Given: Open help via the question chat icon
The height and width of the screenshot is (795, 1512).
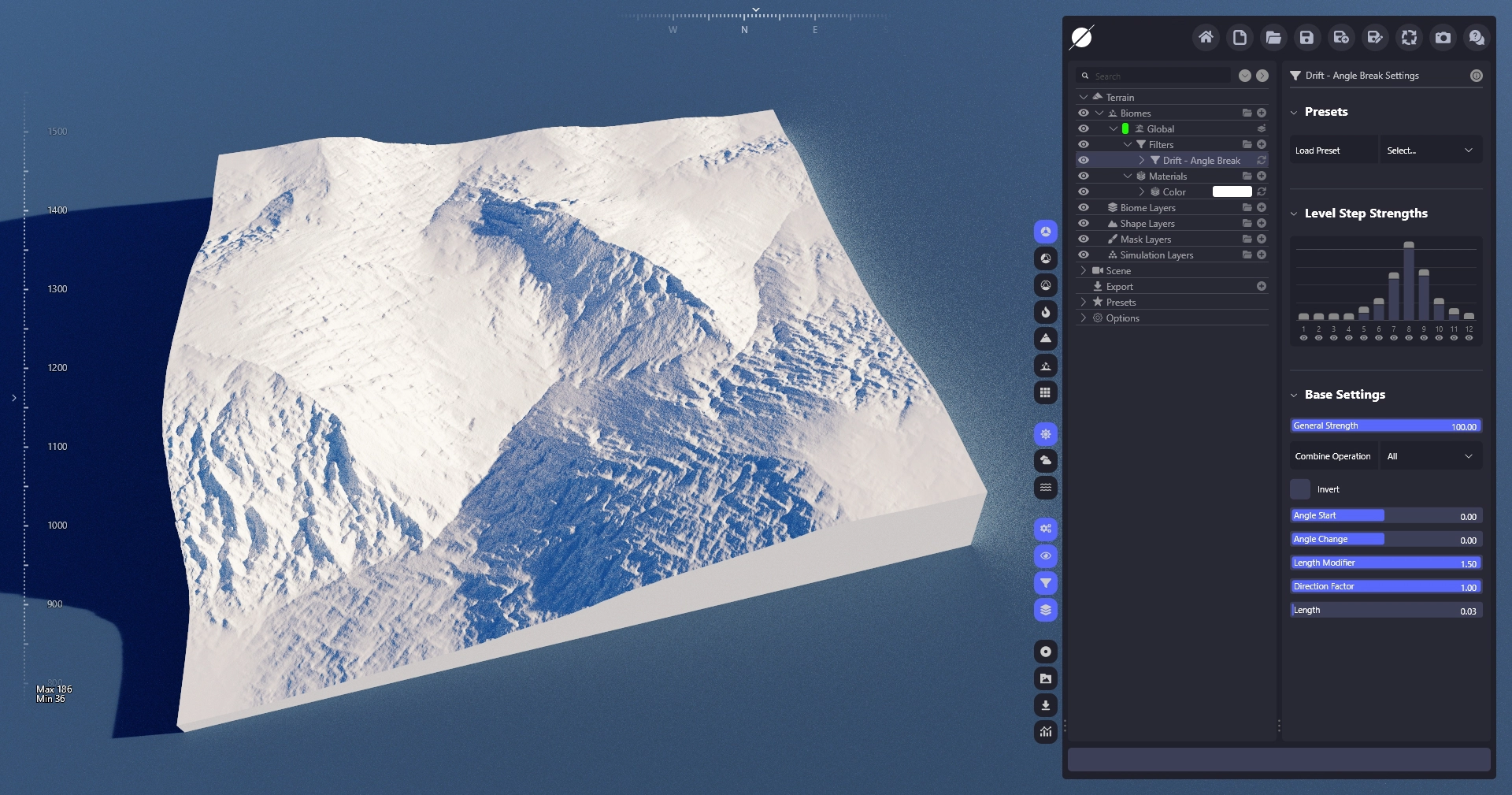Looking at the screenshot, I should [x=1477, y=37].
